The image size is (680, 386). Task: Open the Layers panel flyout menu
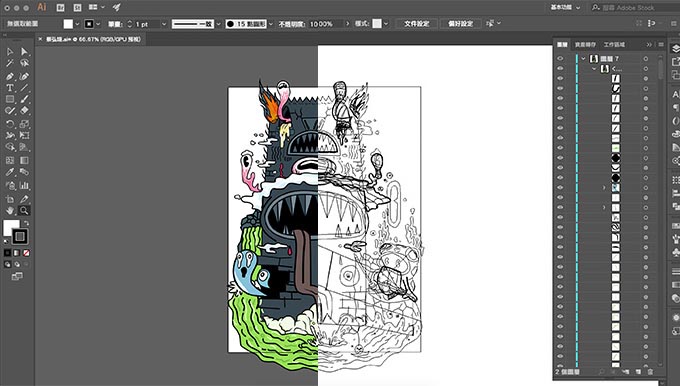(661, 45)
